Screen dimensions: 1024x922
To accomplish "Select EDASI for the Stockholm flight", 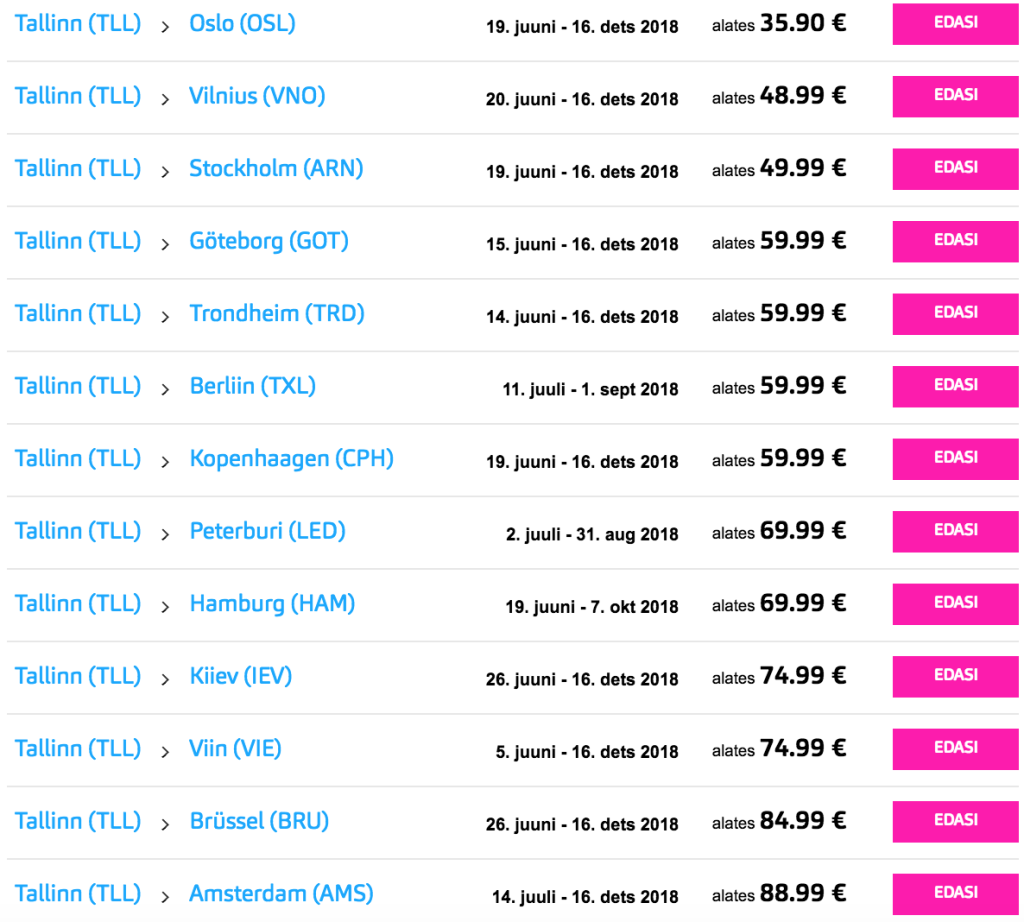I will click(955, 168).
